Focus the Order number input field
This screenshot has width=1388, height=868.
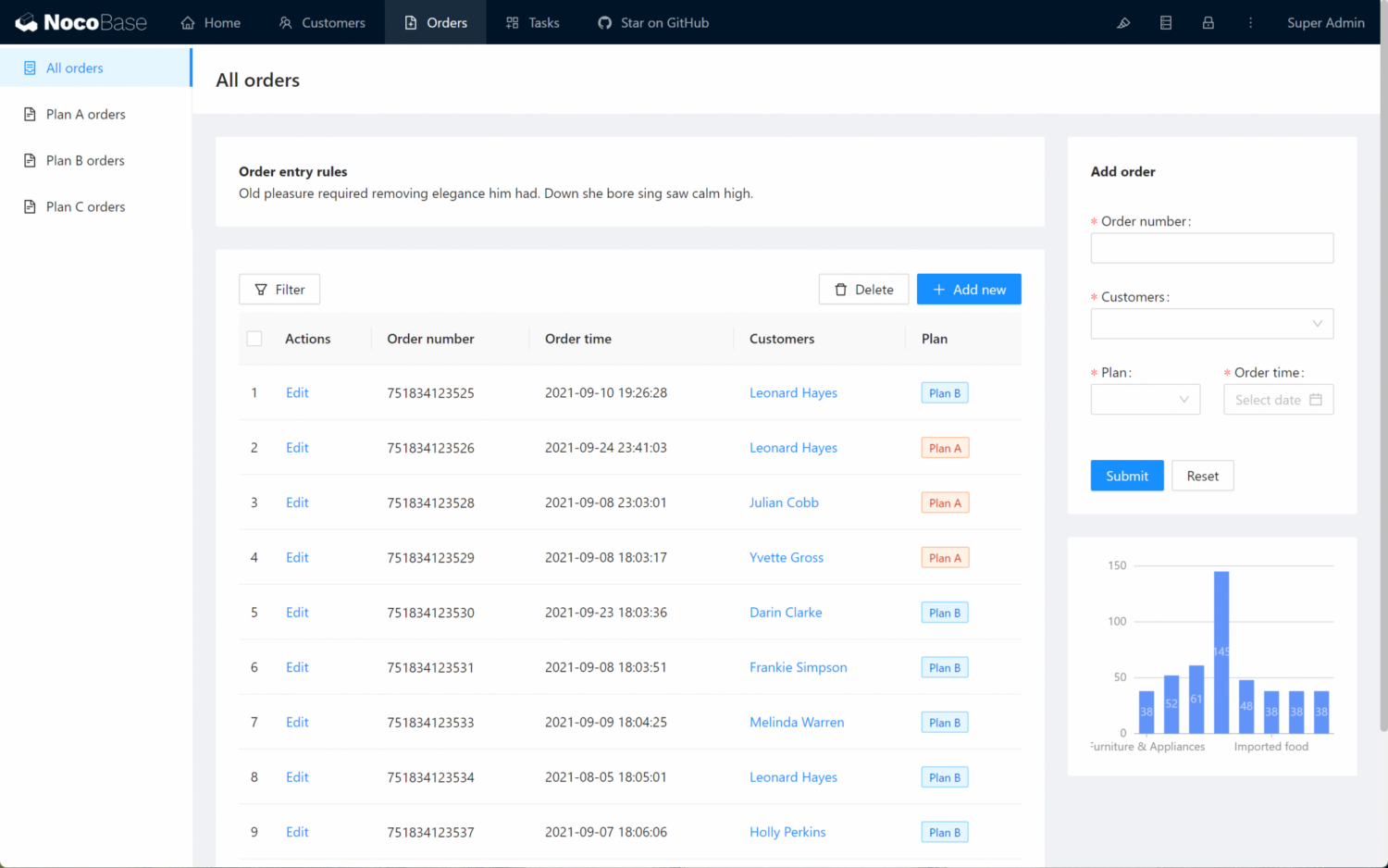[x=1212, y=248]
